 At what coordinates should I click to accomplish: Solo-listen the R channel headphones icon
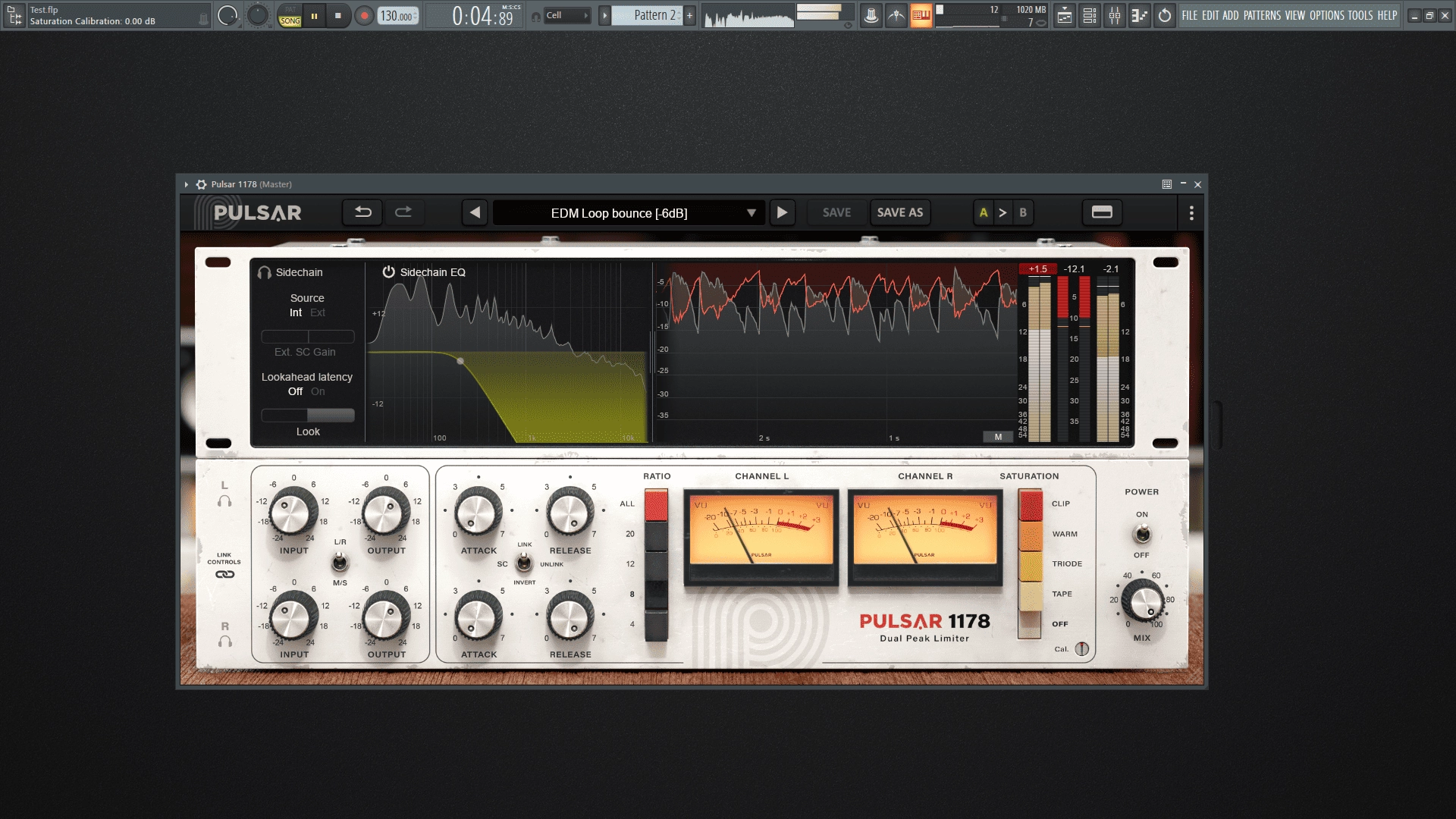pyautogui.click(x=224, y=642)
